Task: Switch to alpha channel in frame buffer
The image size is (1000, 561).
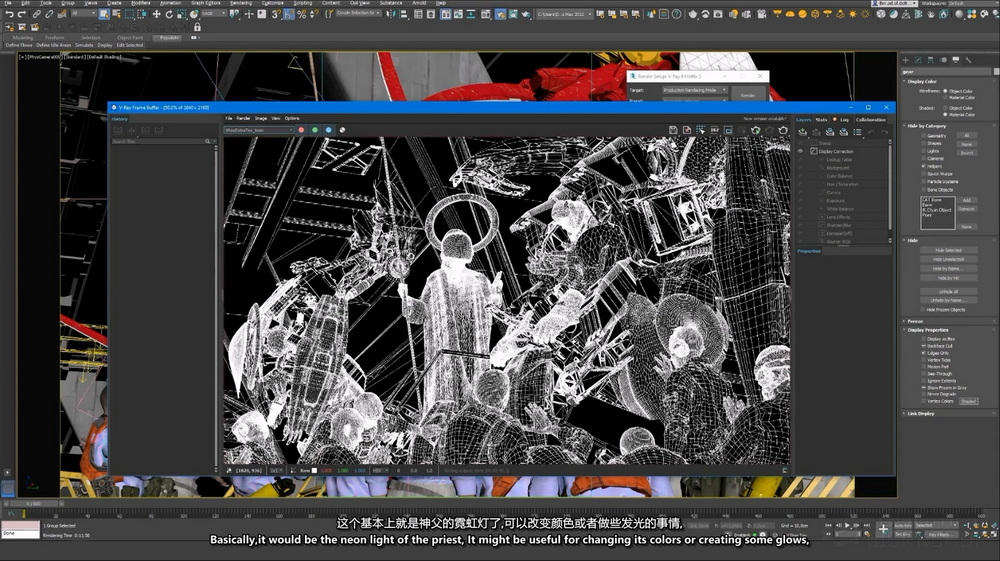Action: pos(342,130)
